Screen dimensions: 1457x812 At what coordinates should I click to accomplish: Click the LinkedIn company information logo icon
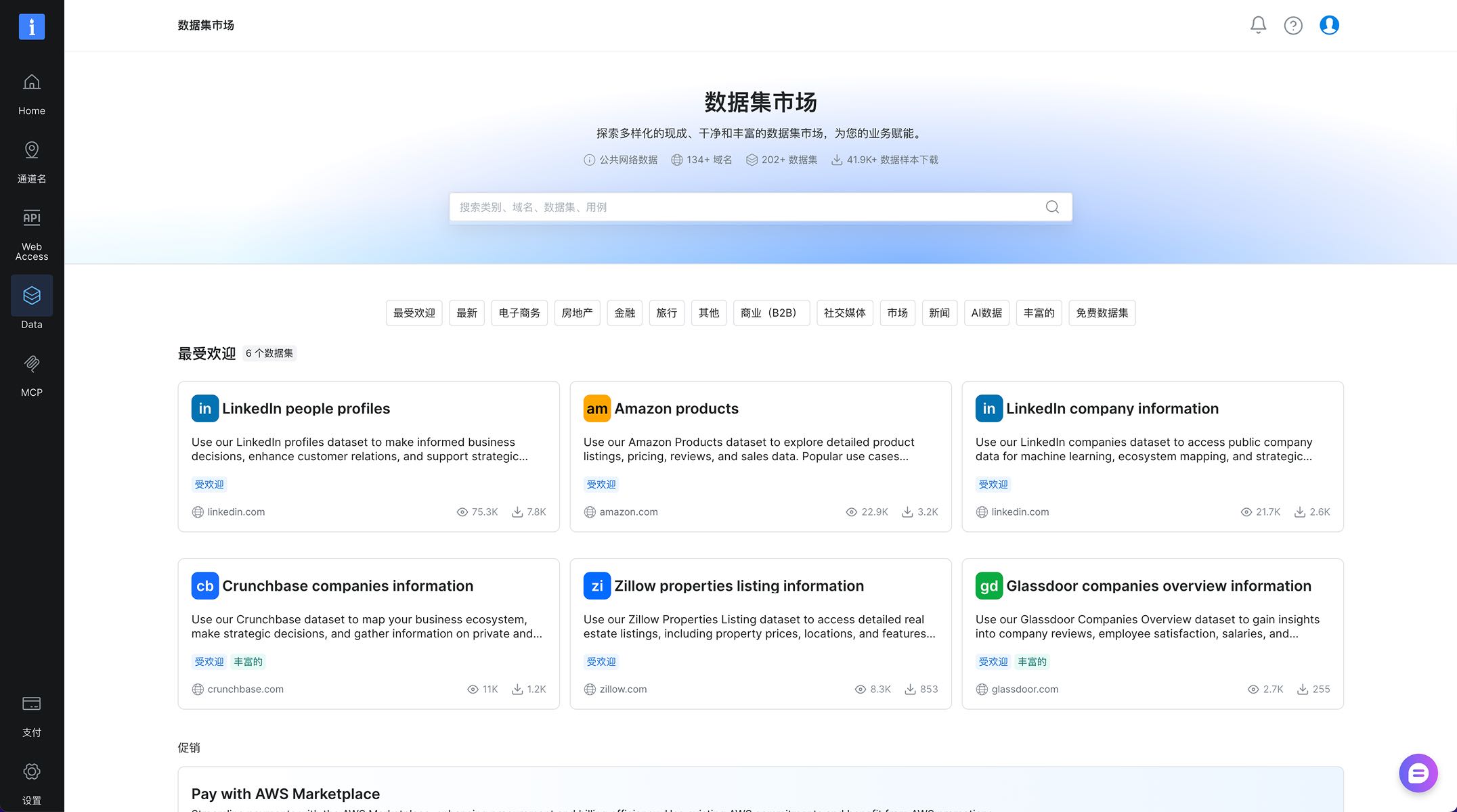click(x=989, y=409)
